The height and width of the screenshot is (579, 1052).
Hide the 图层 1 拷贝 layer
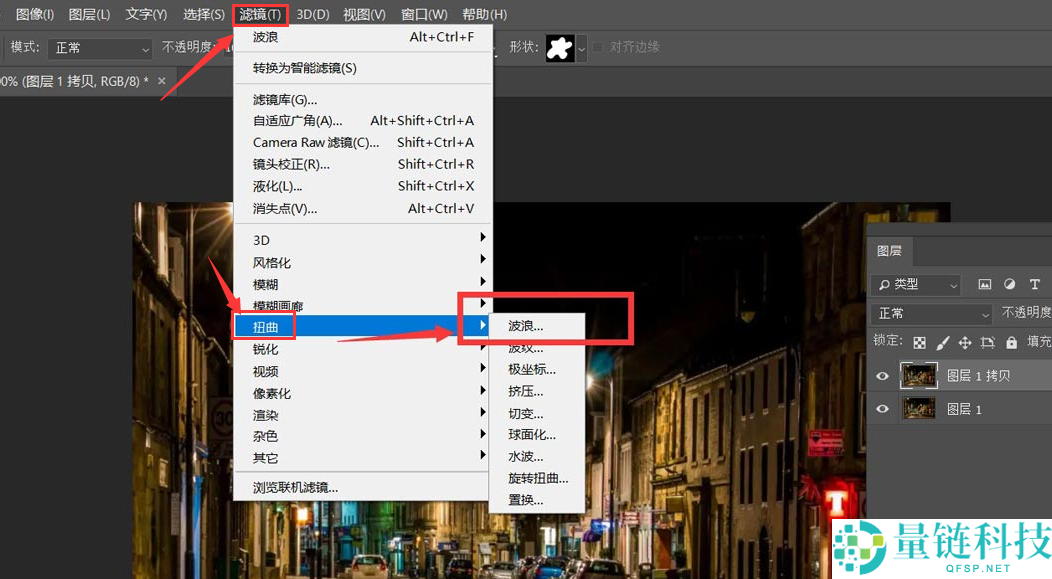pyautogui.click(x=883, y=376)
